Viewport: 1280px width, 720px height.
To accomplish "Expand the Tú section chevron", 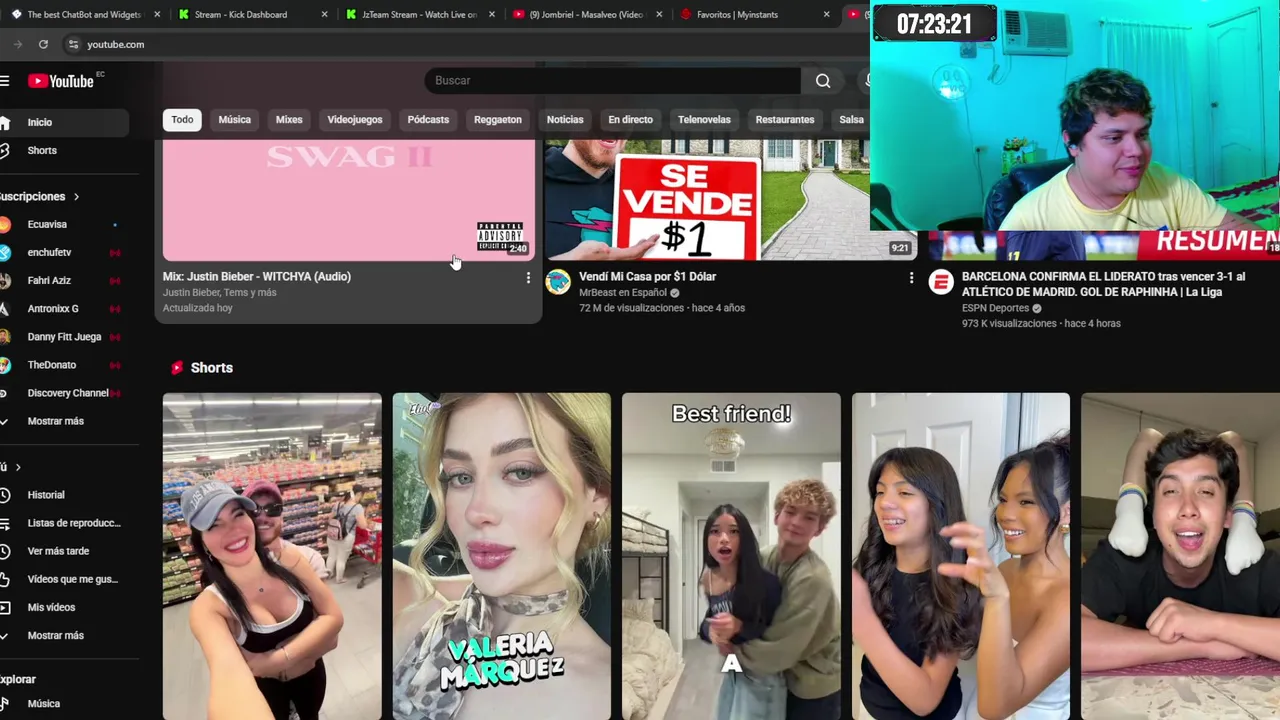I will click(18, 467).
